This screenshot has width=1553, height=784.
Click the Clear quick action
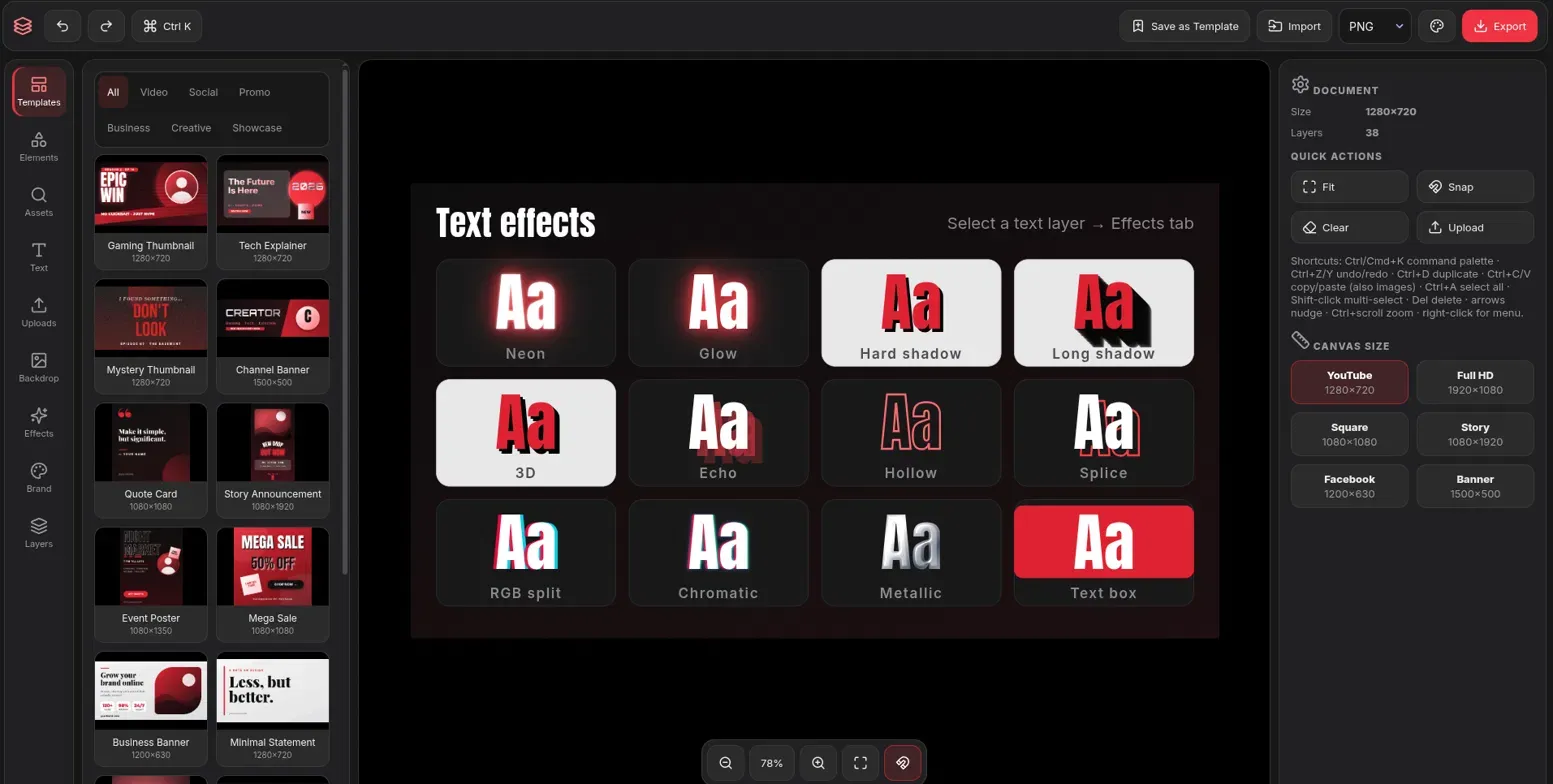(x=1349, y=227)
